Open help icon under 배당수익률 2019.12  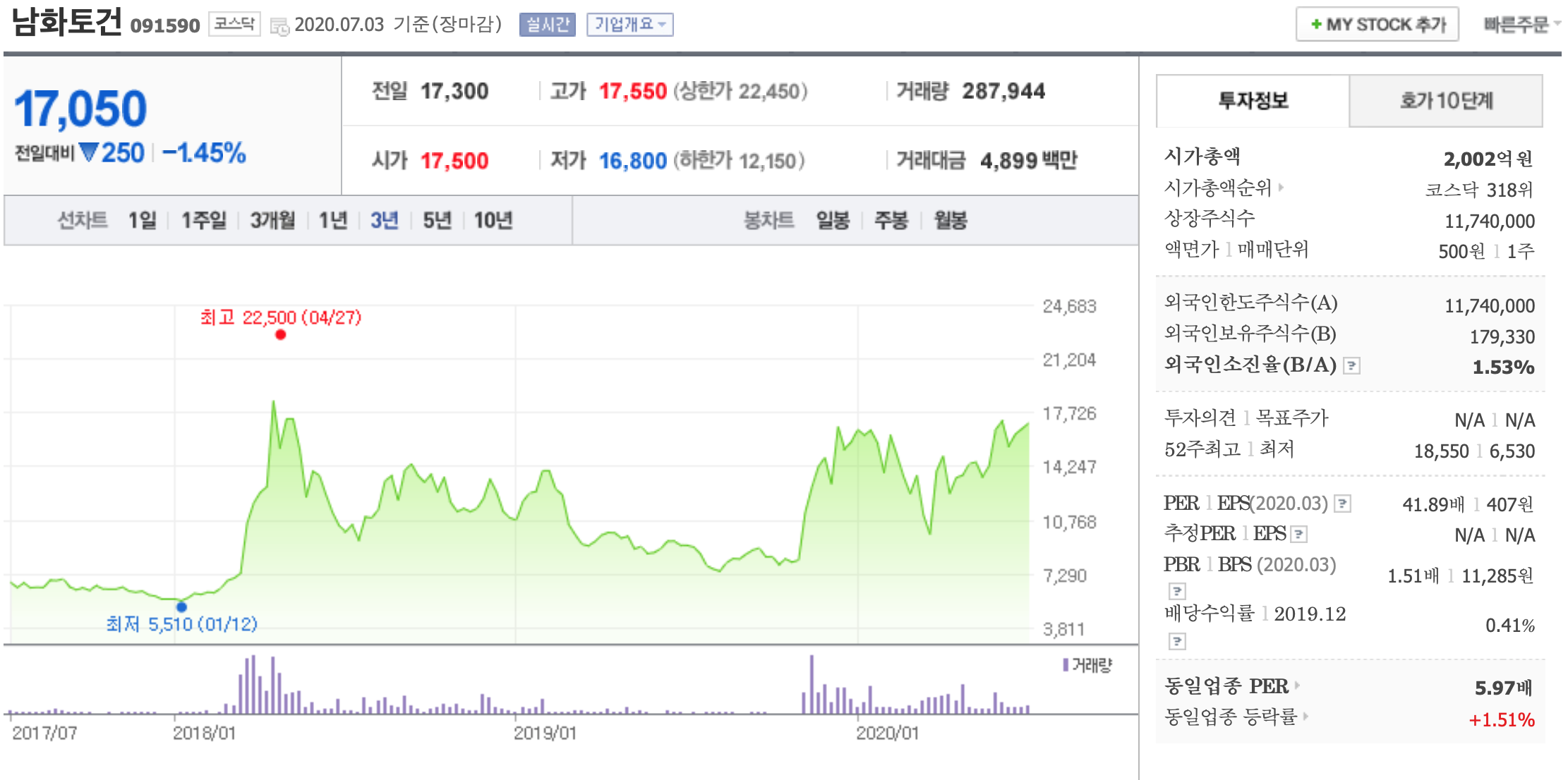(1177, 640)
